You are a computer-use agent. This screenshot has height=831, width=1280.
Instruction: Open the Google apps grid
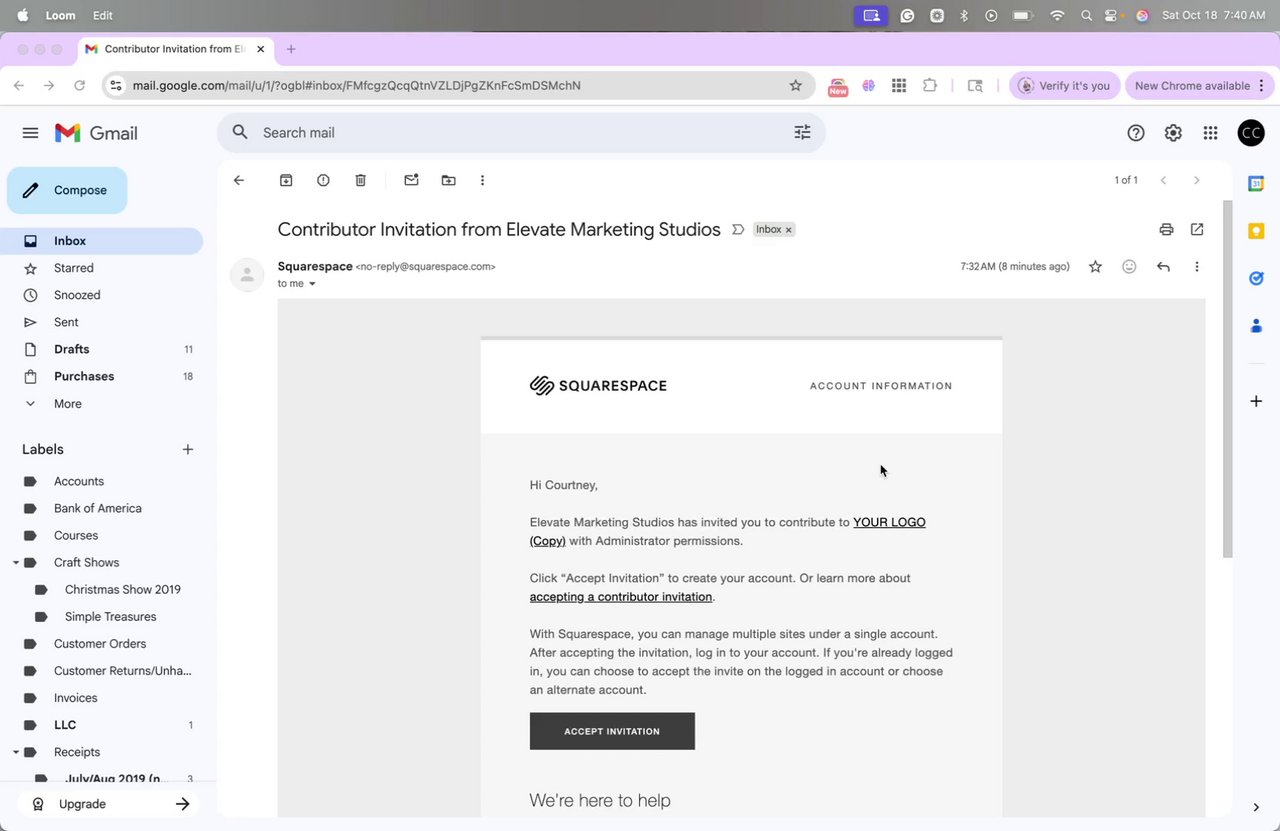click(x=1210, y=133)
